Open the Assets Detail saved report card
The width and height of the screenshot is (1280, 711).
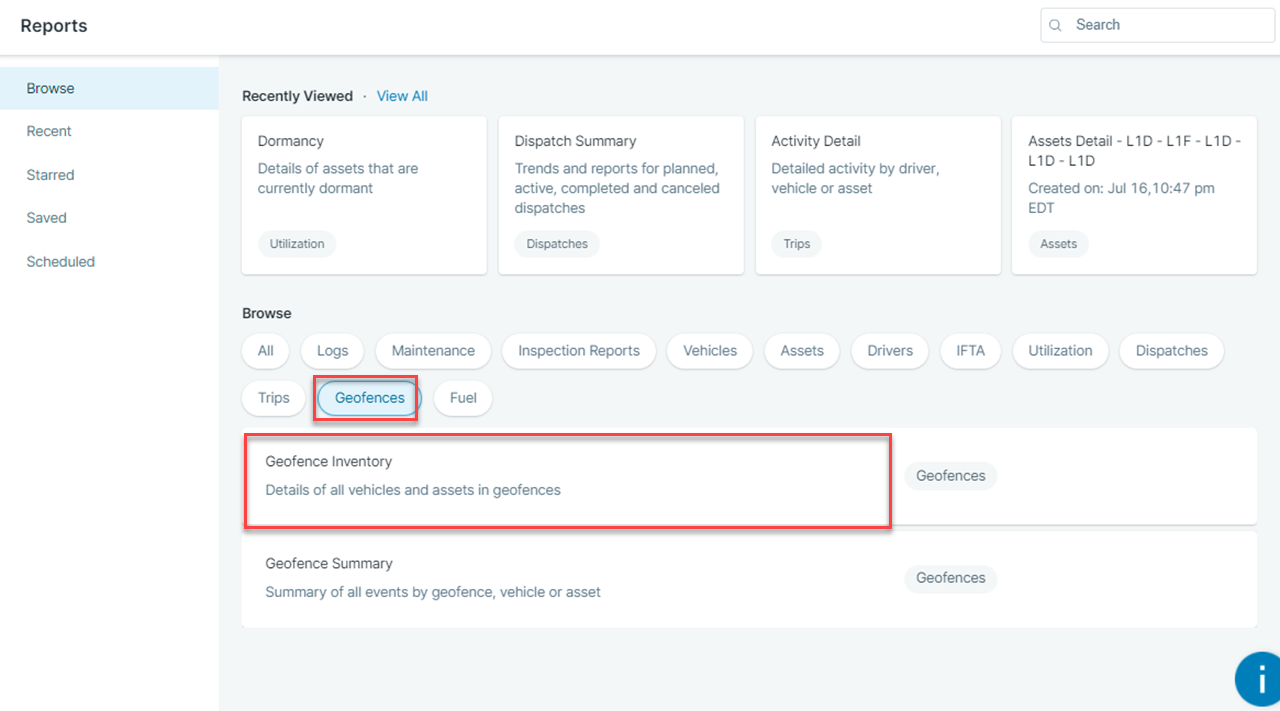tap(1134, 195)
